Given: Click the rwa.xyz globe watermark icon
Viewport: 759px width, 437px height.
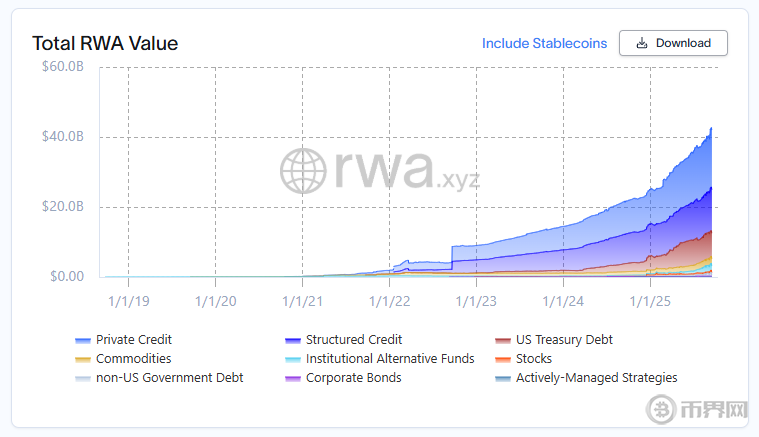Looking at the screenshot, I should click(303, 172).
